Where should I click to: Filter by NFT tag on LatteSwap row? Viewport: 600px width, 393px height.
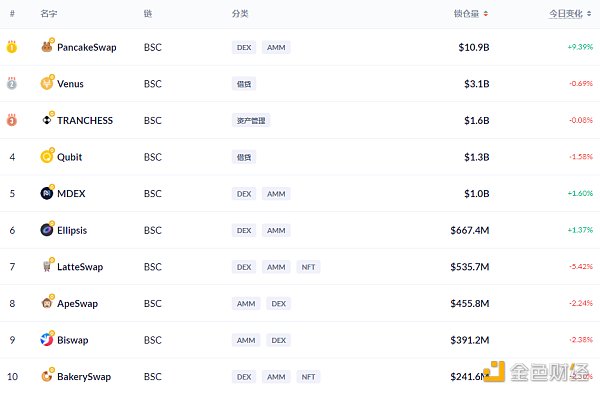[x=308, y=267]
